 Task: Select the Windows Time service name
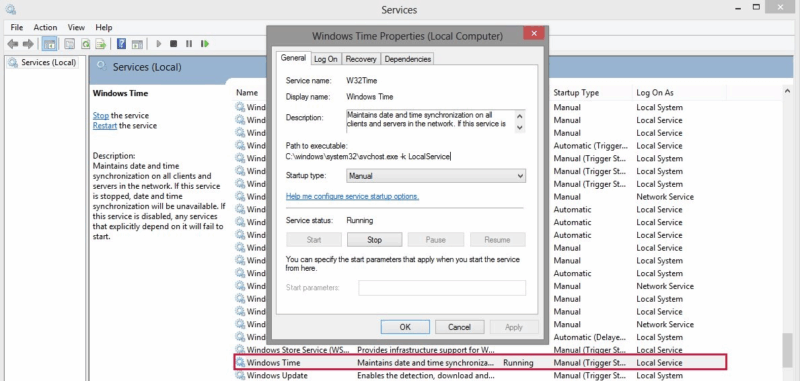coord(273,363)
